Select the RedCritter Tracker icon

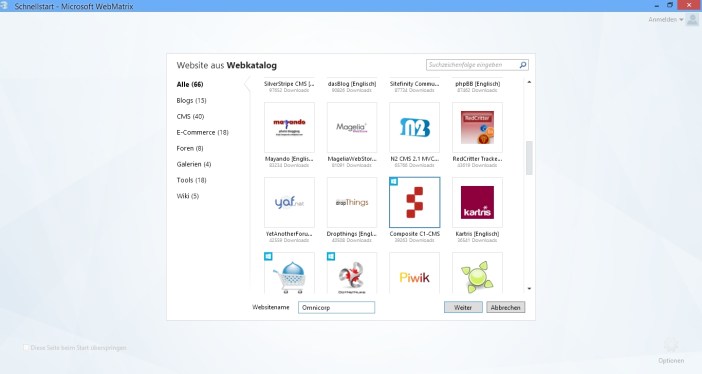477,128
